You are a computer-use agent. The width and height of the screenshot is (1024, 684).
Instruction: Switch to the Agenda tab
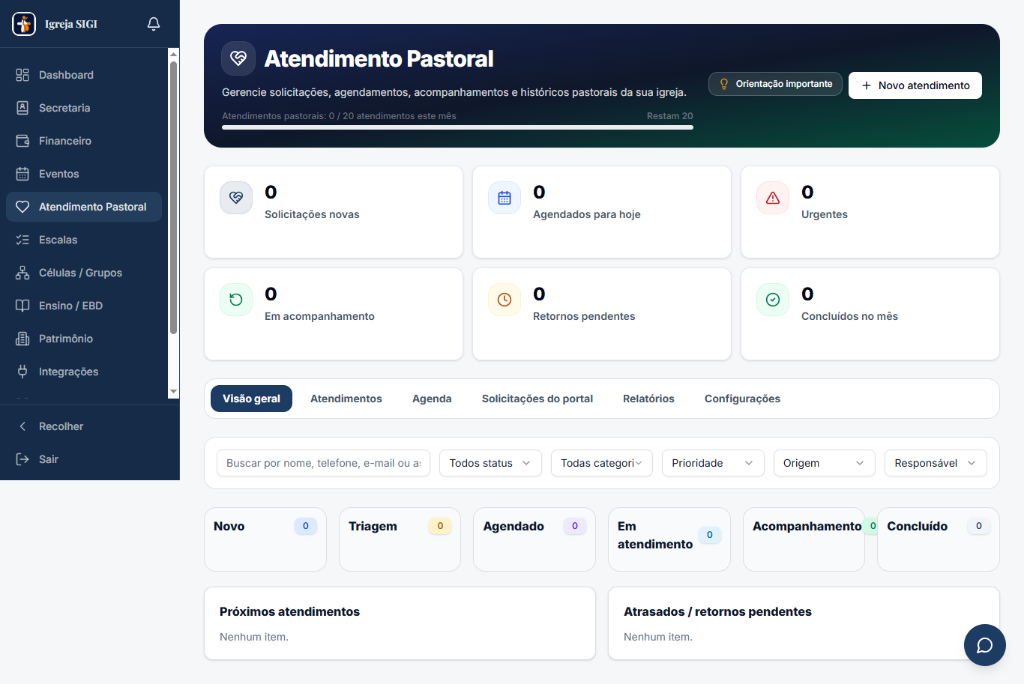coord(432,399)
